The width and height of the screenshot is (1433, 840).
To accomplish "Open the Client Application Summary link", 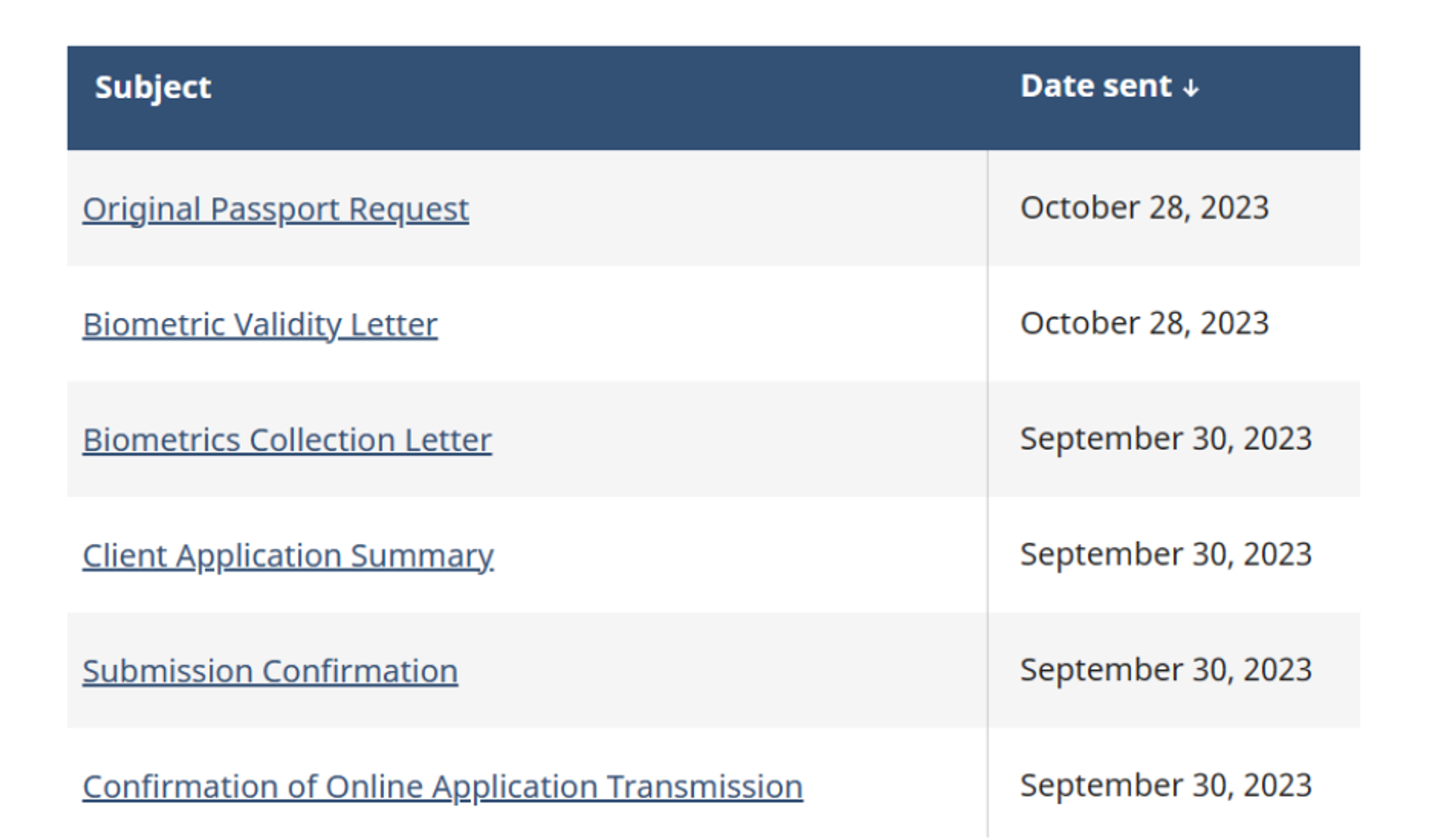I will pyautogui.click(x=287, y=556).
